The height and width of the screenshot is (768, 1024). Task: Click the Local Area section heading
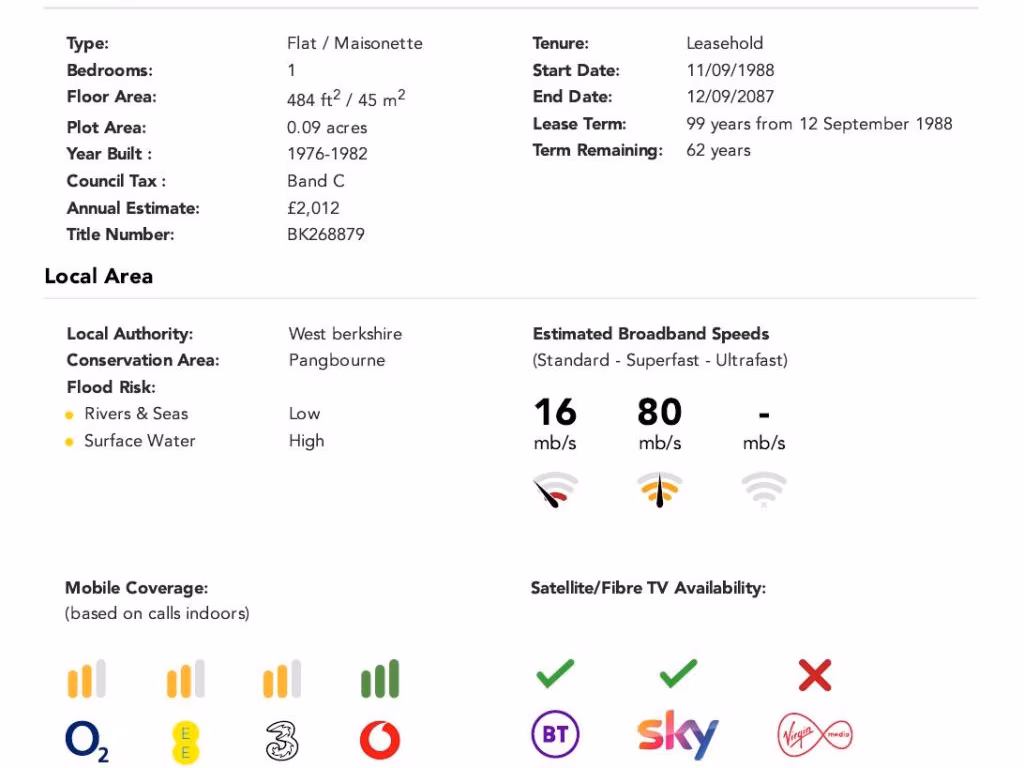click(x=99, y=276)
